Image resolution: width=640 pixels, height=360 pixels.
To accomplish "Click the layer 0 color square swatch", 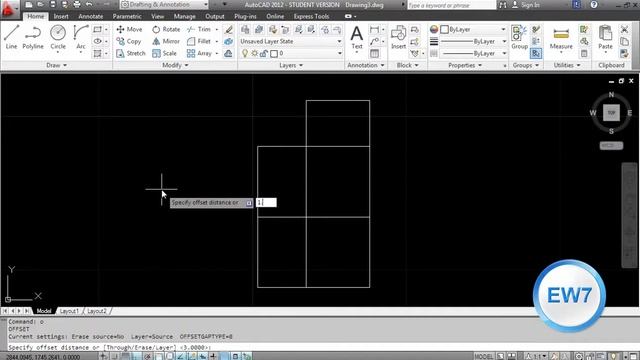I will [274, 53].
